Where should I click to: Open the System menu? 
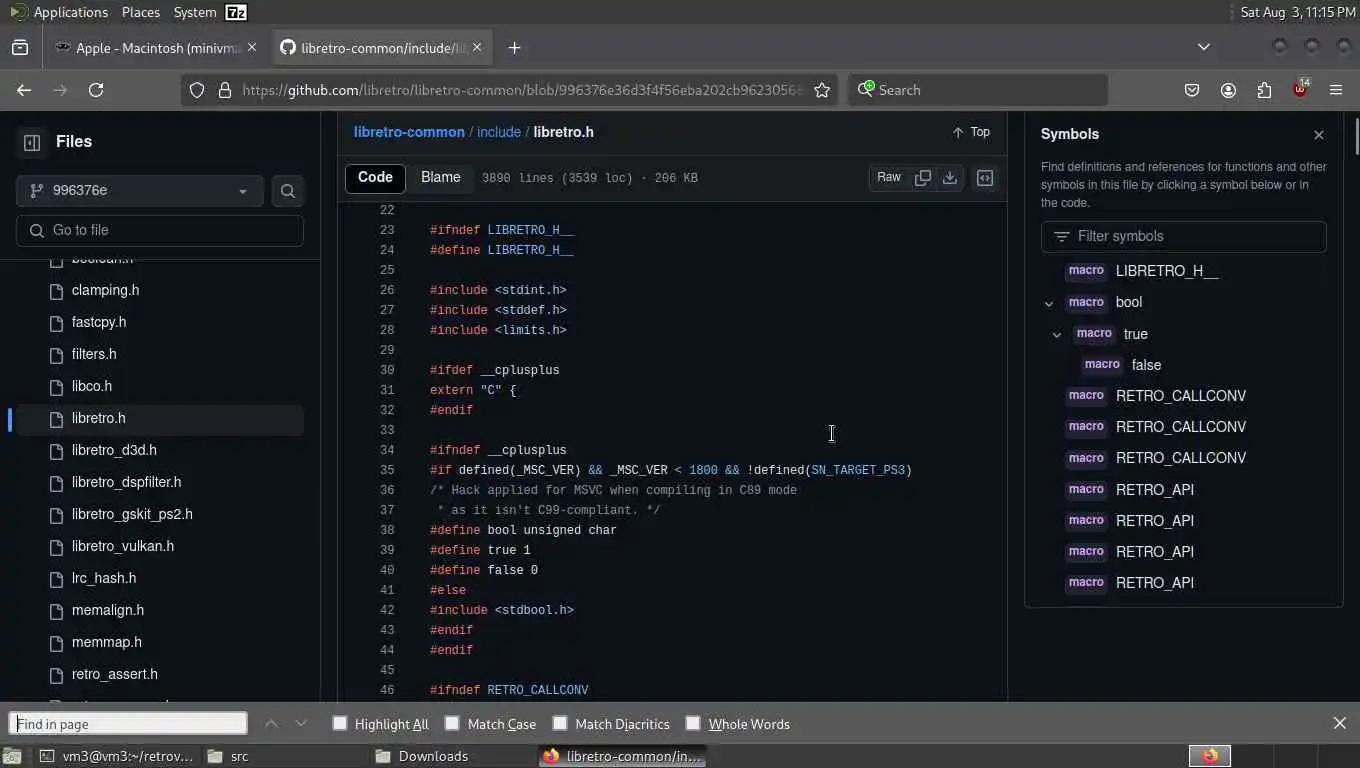point(194,12)
